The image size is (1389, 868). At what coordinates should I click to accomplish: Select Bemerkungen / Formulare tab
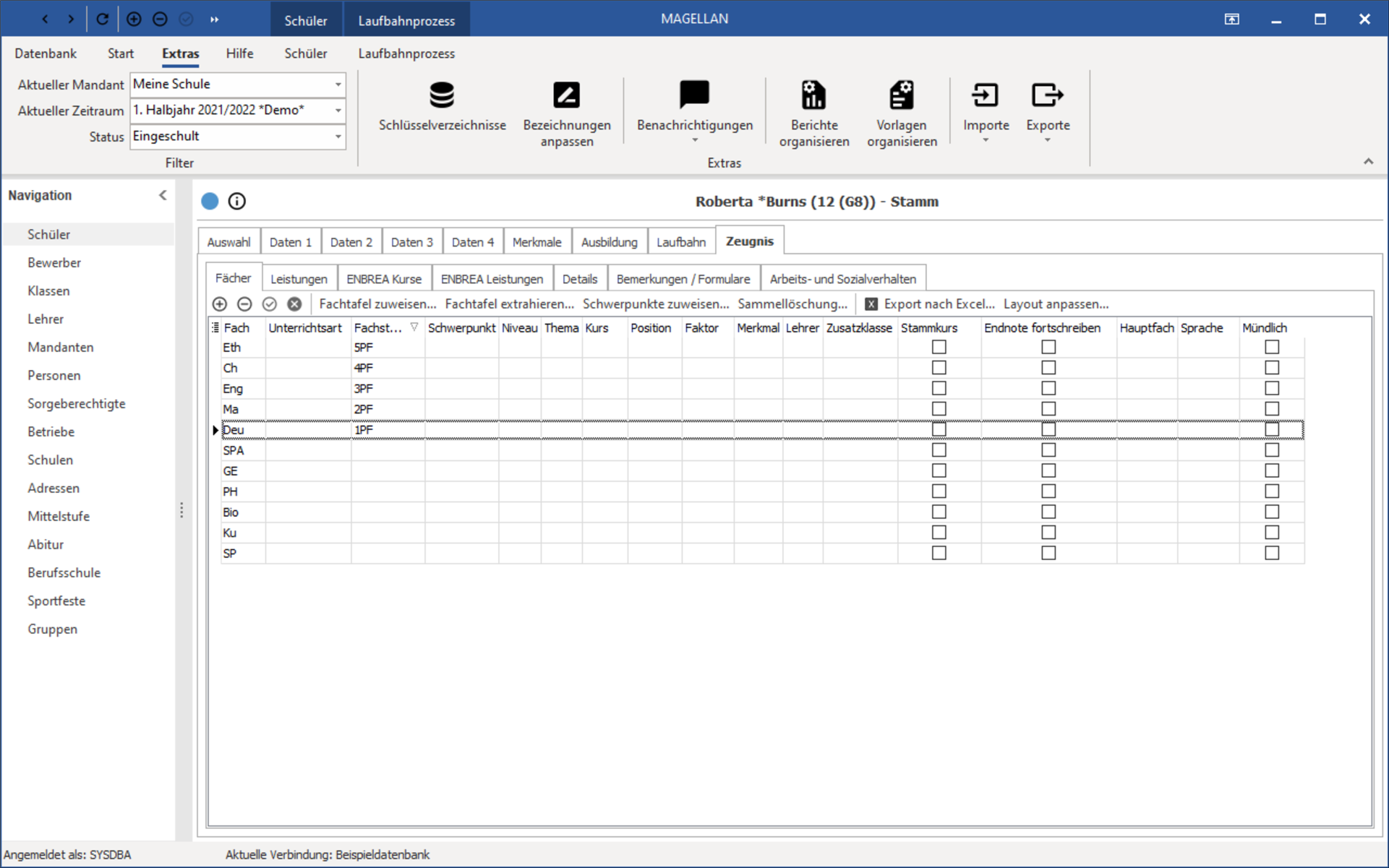pyautogui.click(x=684, y=279)
